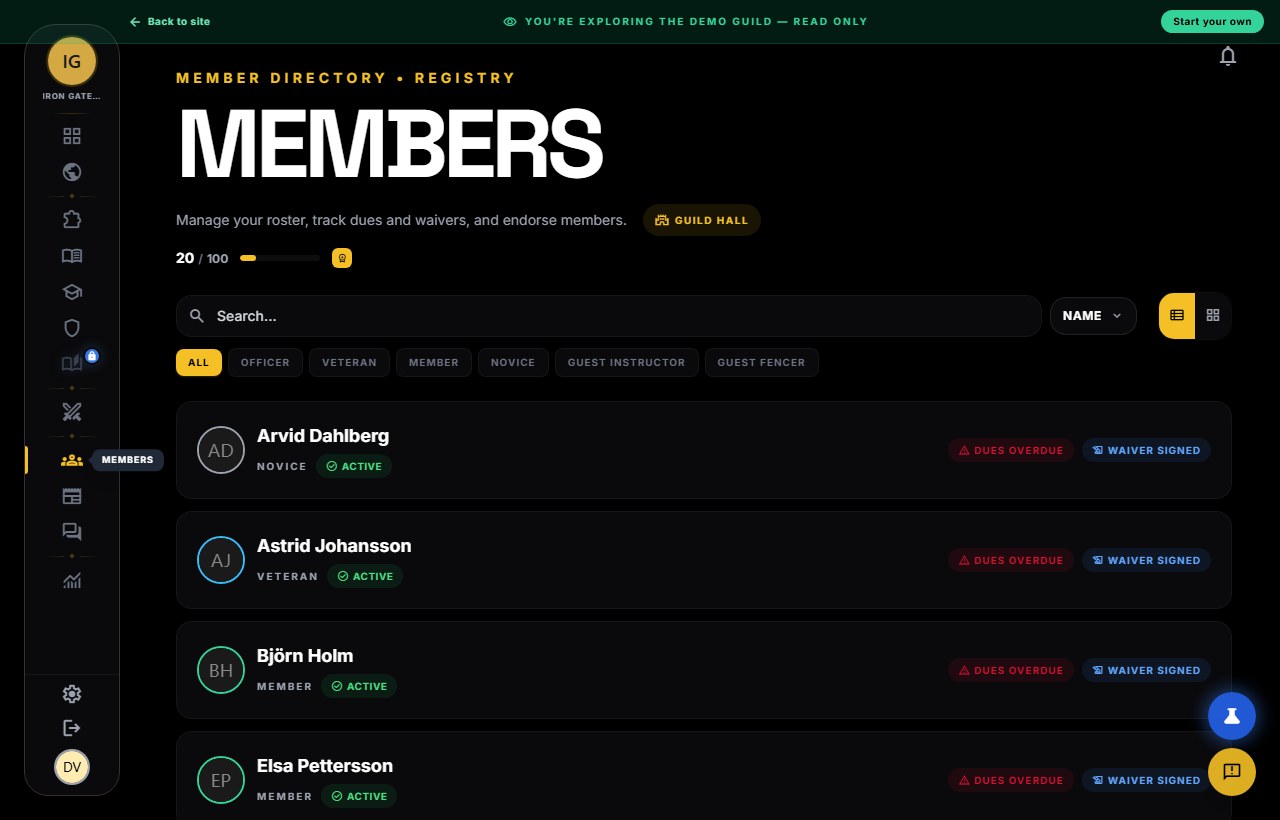Select the Guest Instructor filter chip
This screenshot has height=820, width=1280.
(x=626, y=362)
